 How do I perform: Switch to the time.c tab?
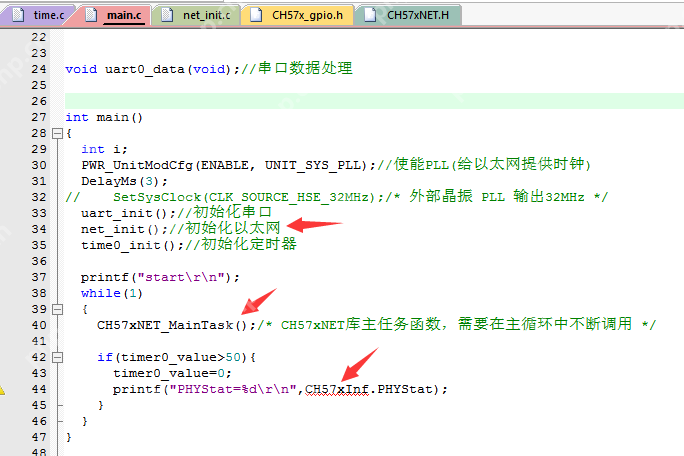coord(38,15)
